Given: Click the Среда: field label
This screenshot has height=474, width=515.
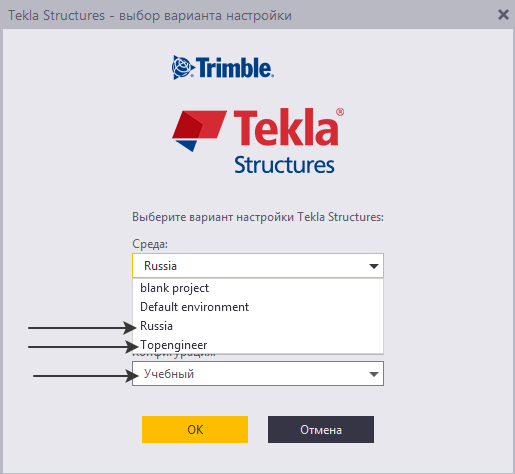Looking at the screenshot, I should coord(150,244).
